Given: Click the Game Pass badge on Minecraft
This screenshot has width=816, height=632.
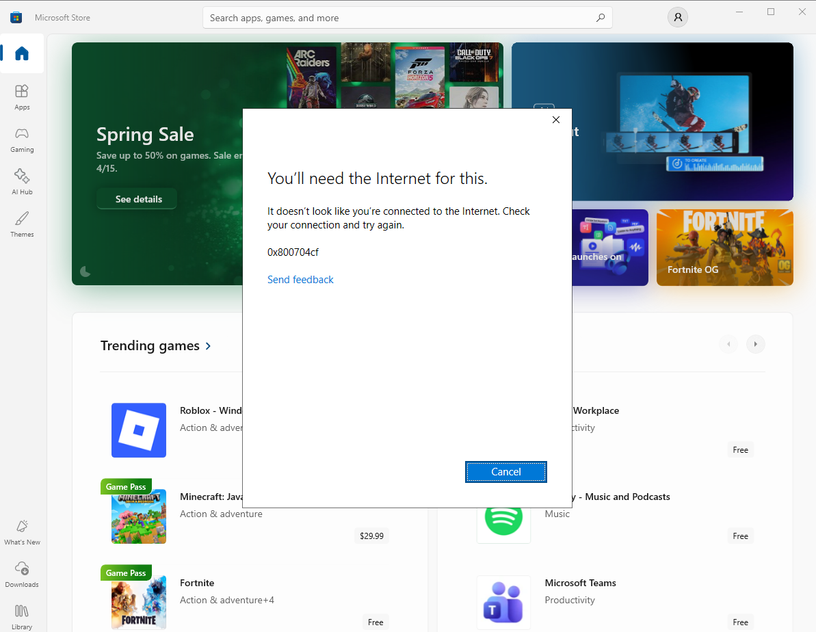Looking at the screenshot, I should point(126,486).
